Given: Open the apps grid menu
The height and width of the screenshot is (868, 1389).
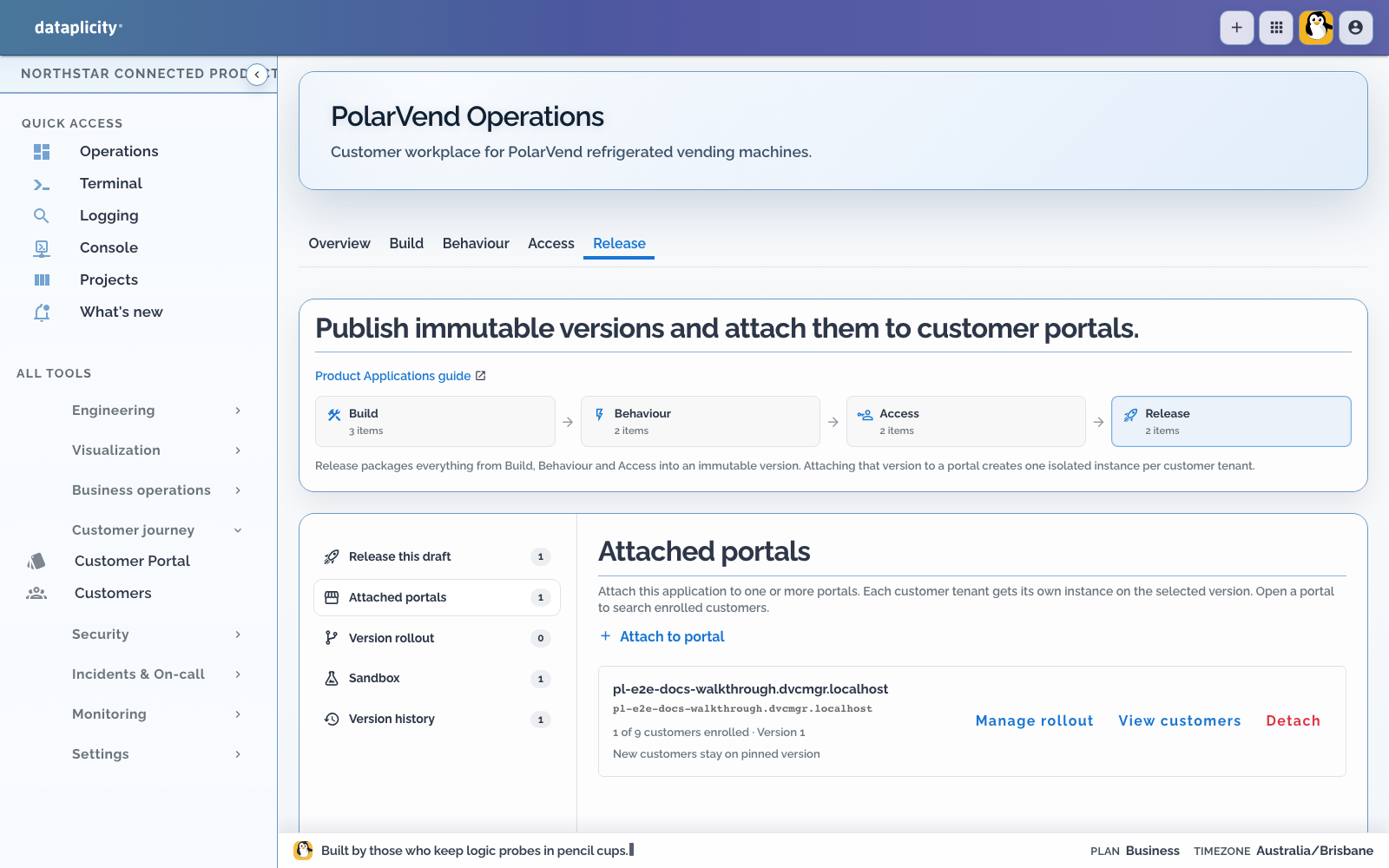Looking at the screenshot, I should click(1276, 28).
